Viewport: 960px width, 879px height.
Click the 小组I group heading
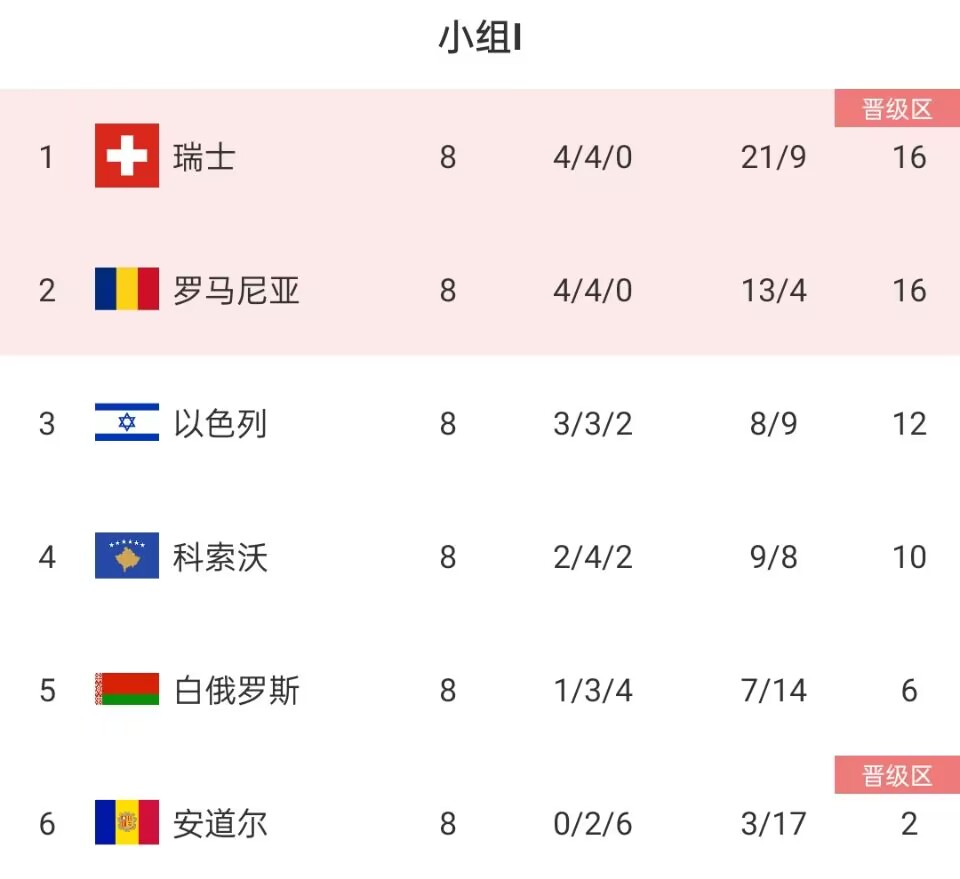480,37
